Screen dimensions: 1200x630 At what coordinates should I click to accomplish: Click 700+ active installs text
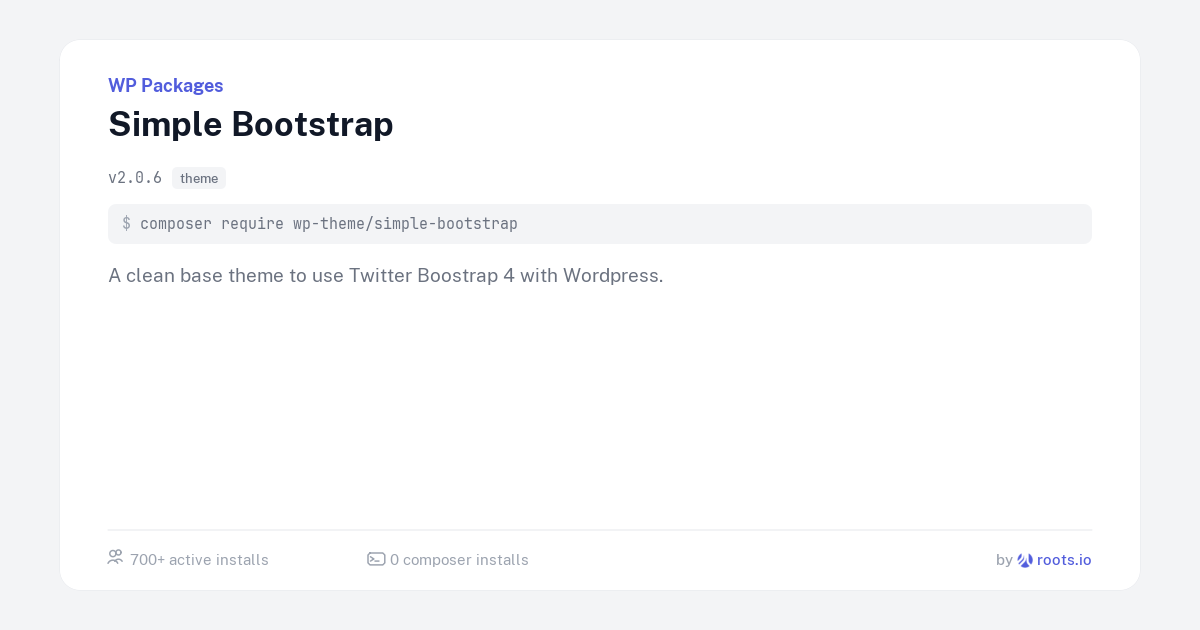tap(199, 560)
